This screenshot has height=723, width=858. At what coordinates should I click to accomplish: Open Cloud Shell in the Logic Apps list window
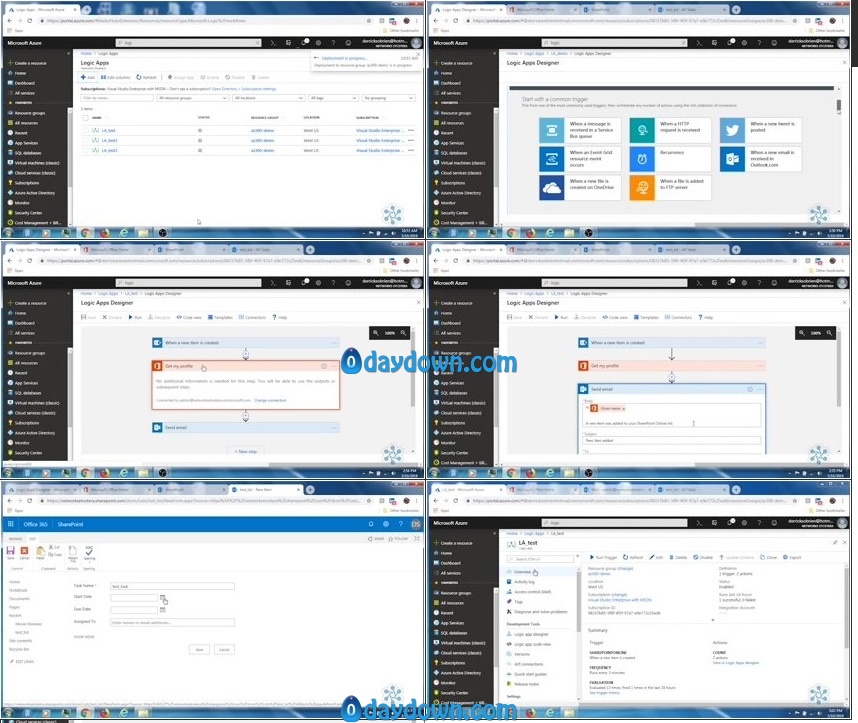pos(273,43)
